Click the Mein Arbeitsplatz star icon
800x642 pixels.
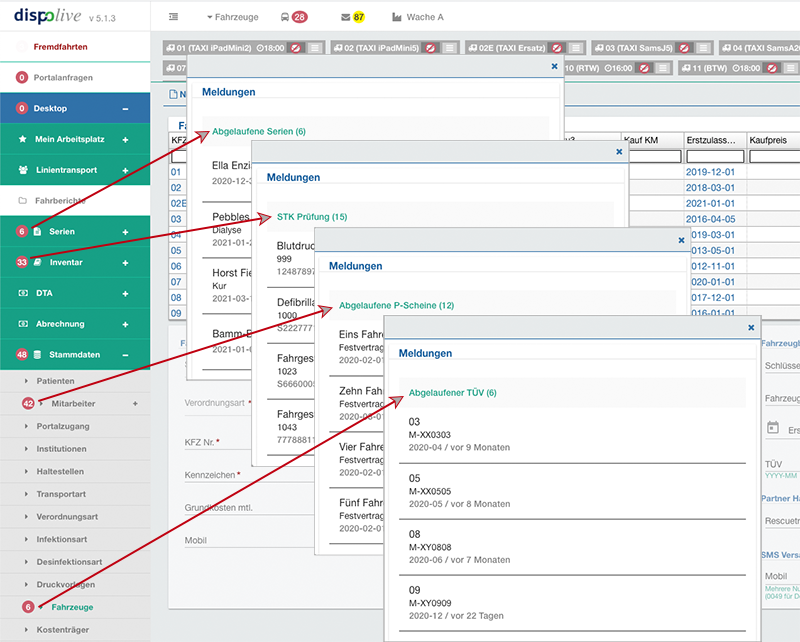click(22, 139)
